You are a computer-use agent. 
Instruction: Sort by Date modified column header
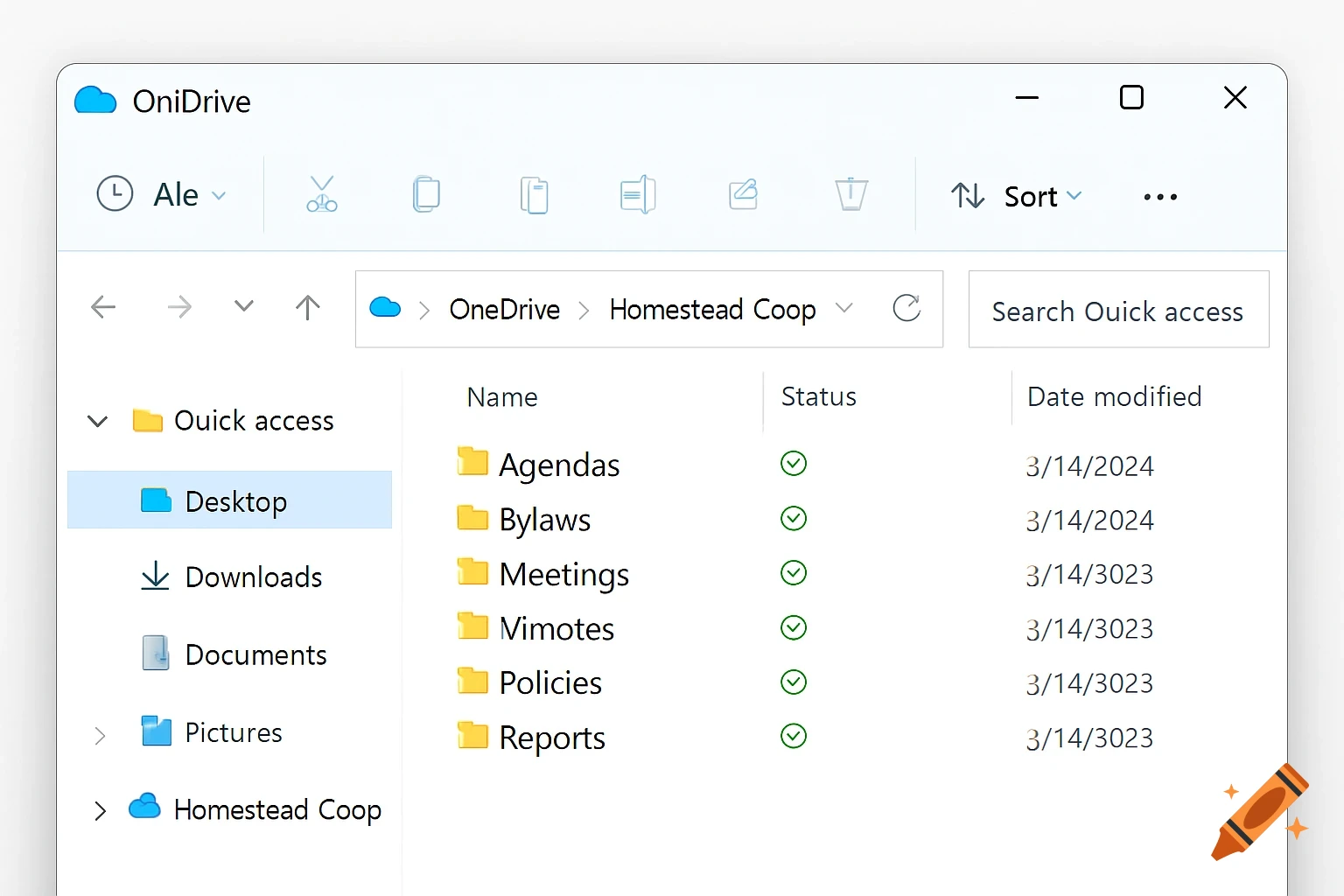[1114, 397]
